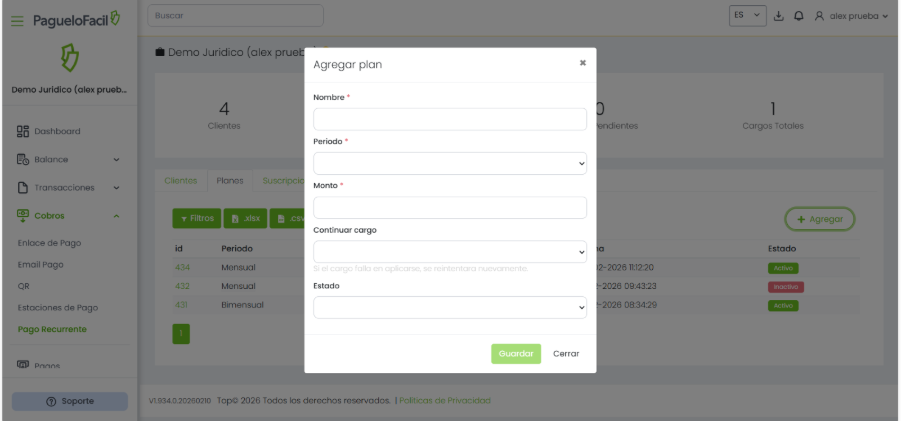Click the Soporte help button

(x=69, y=401)
